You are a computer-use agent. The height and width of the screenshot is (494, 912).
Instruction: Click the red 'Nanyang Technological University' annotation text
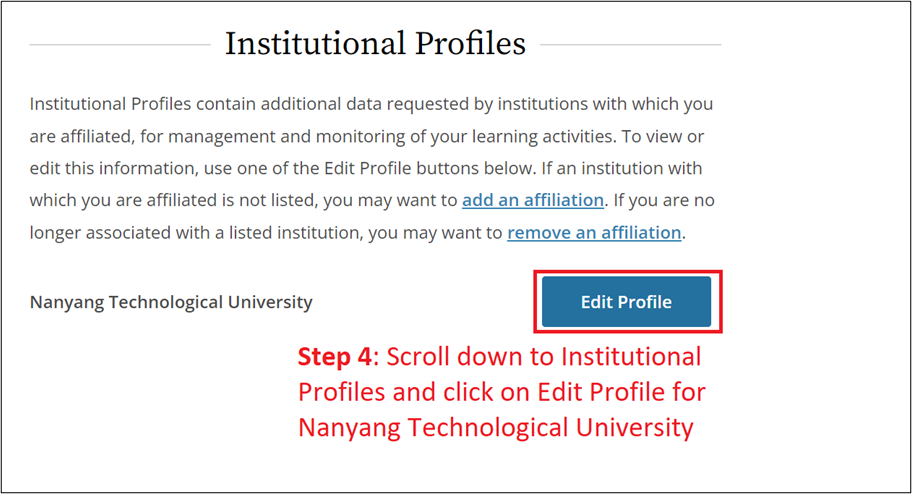(x=495, y=428)
